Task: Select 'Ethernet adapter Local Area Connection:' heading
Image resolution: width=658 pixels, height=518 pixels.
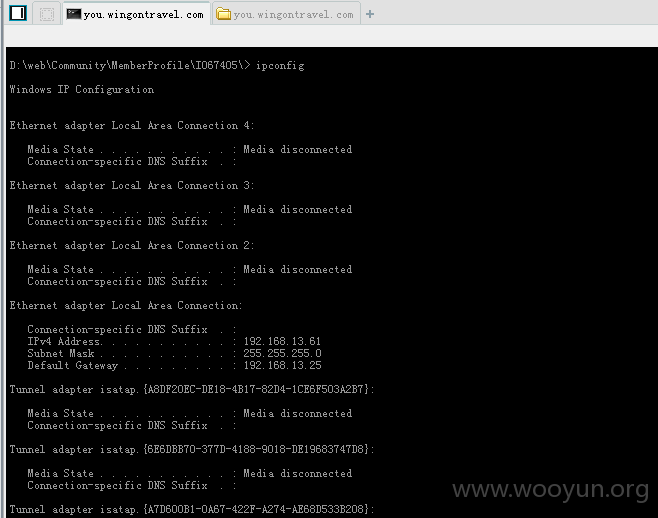Action: (126, 306)
